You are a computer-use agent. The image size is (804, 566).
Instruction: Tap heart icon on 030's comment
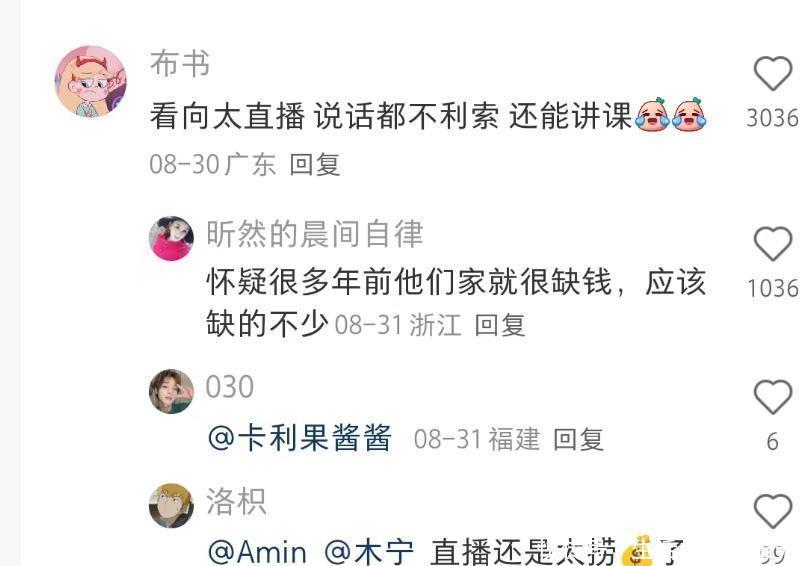point(773,397)
